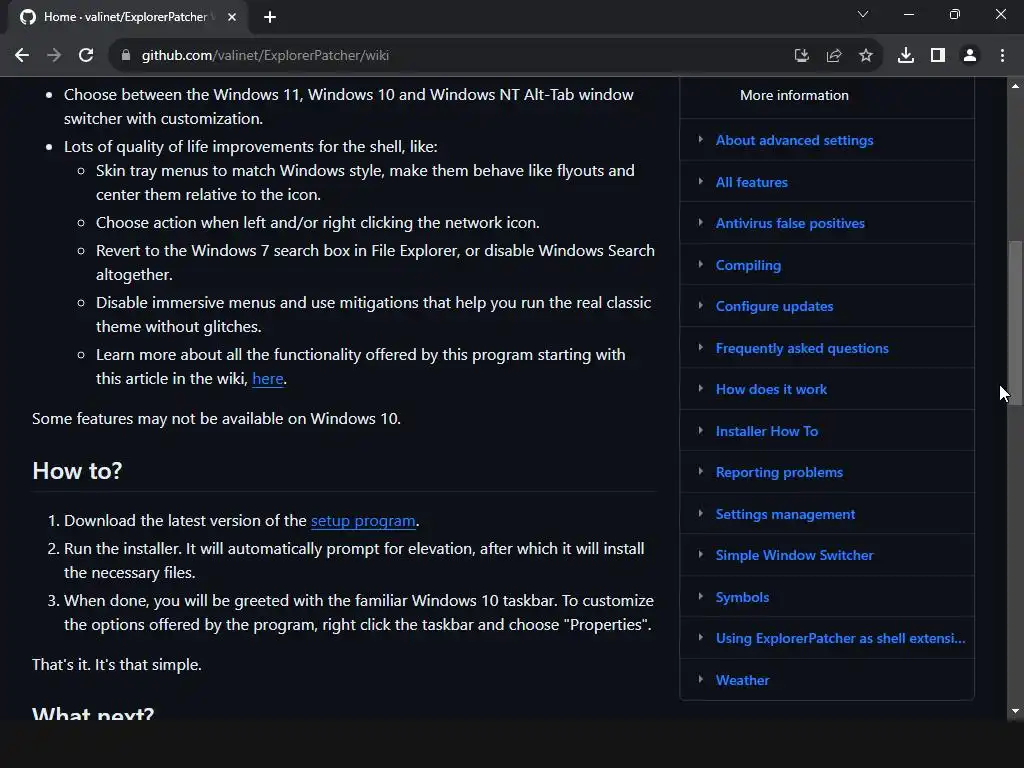Open Chrome three-dot menu

(1002, 56)
